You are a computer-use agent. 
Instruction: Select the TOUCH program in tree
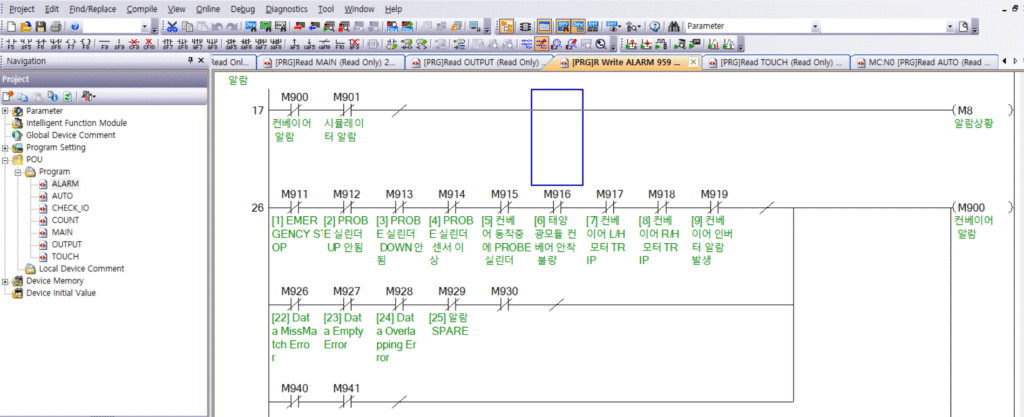pos(65,256)
